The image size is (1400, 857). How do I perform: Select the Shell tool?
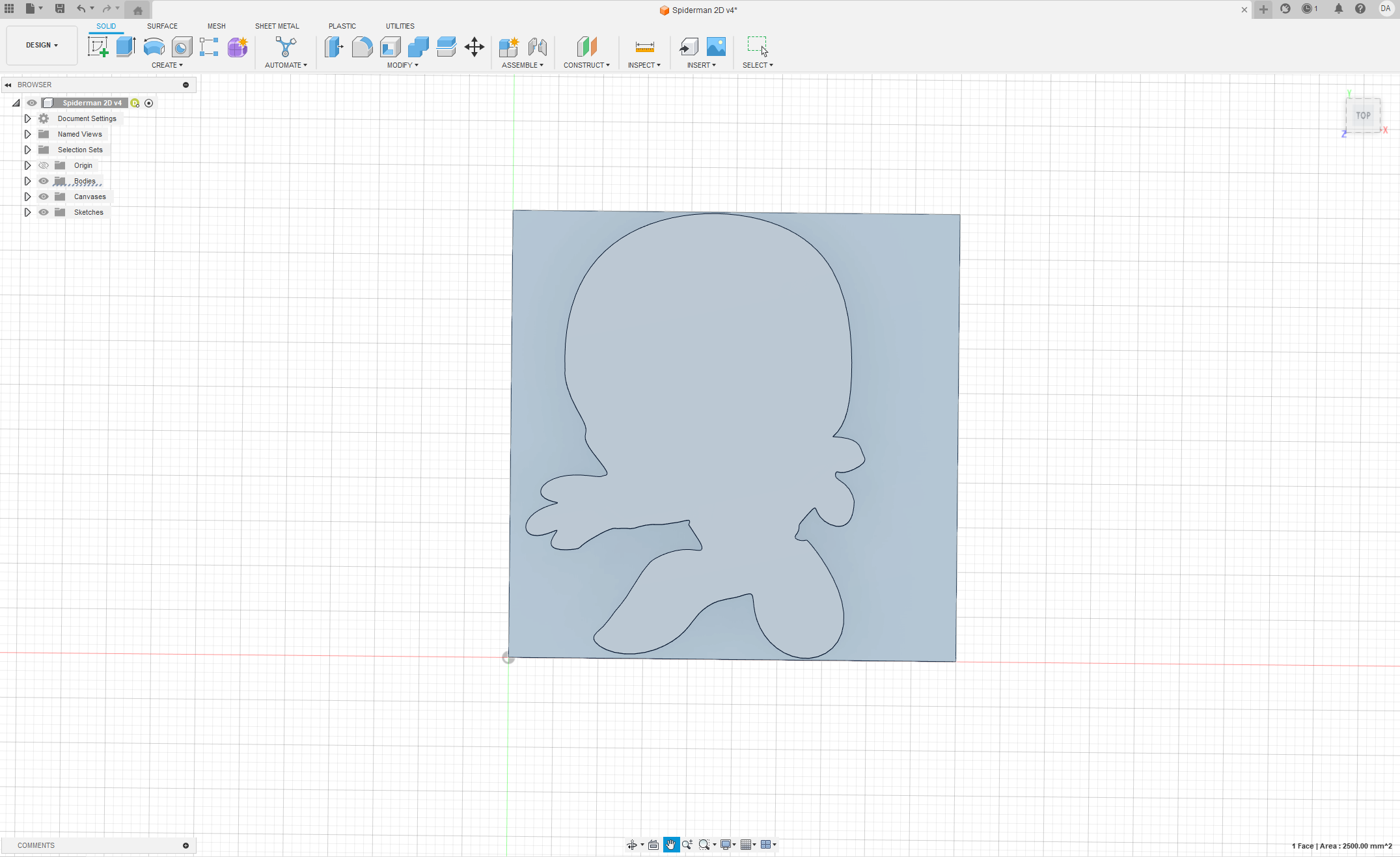[x=391, y=47]
